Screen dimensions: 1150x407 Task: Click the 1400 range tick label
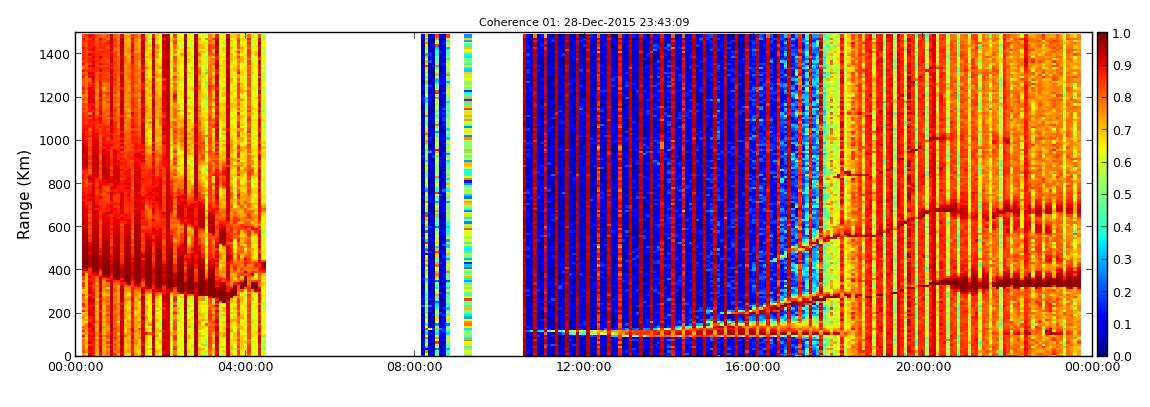[x=54, y=54]
